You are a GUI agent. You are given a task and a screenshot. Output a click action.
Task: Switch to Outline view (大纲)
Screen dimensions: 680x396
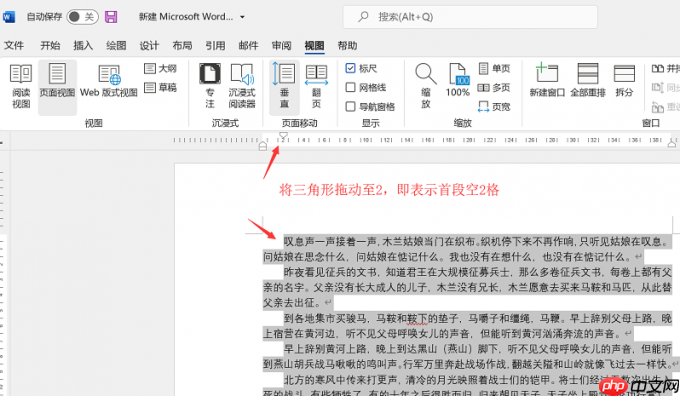pyautogui.click(x=160, y=69)
